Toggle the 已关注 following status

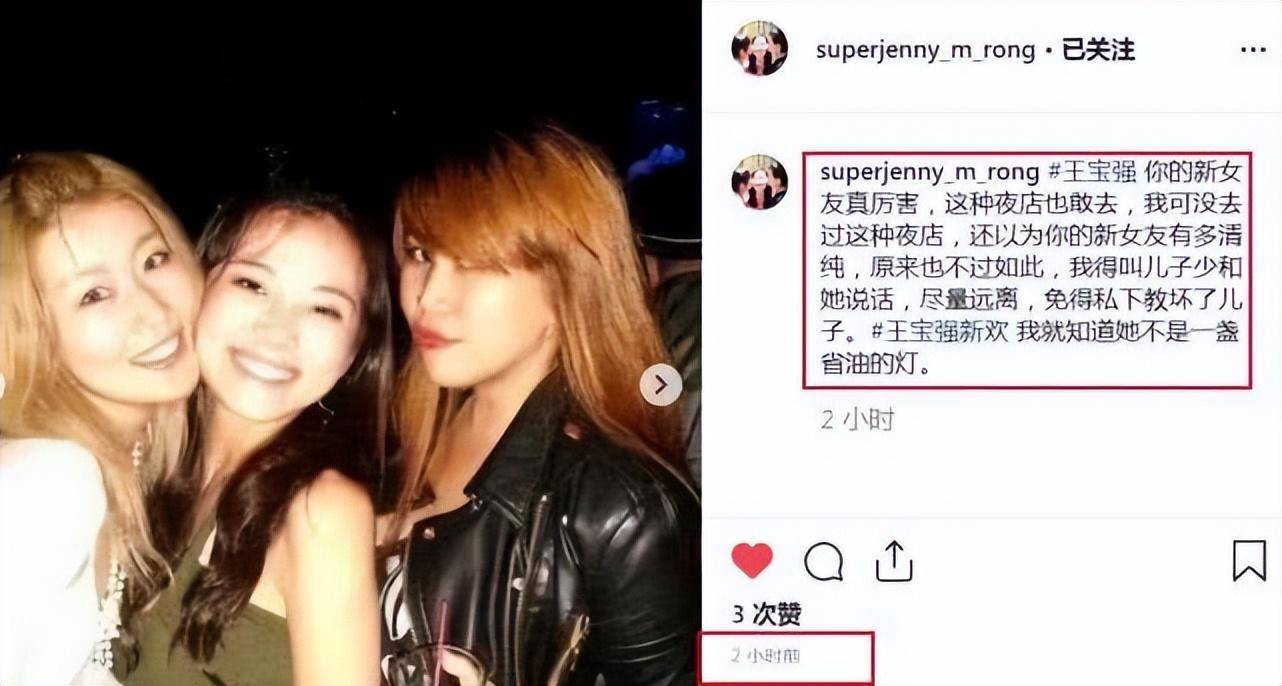click(1097, 50)
